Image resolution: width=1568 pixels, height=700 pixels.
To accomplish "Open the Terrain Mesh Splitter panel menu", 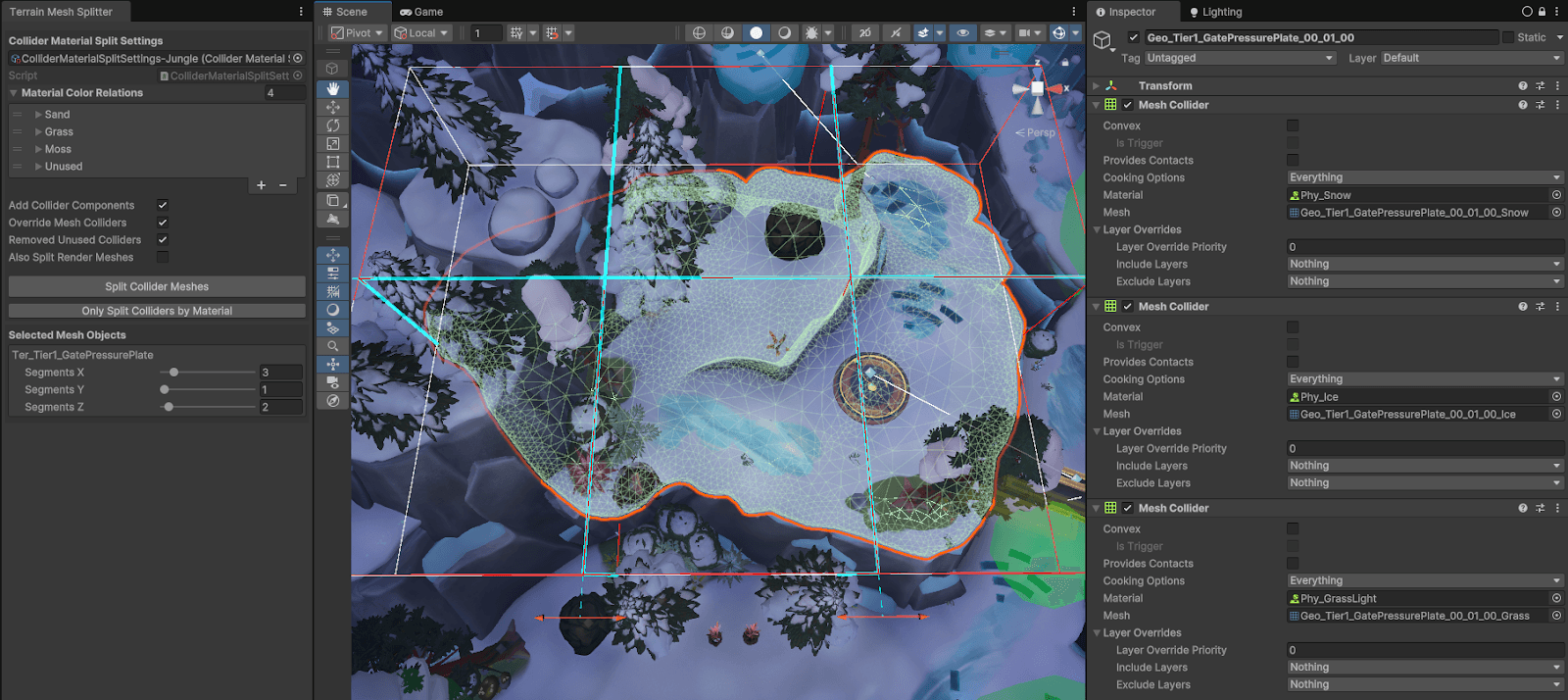I will tap(301, 12).
